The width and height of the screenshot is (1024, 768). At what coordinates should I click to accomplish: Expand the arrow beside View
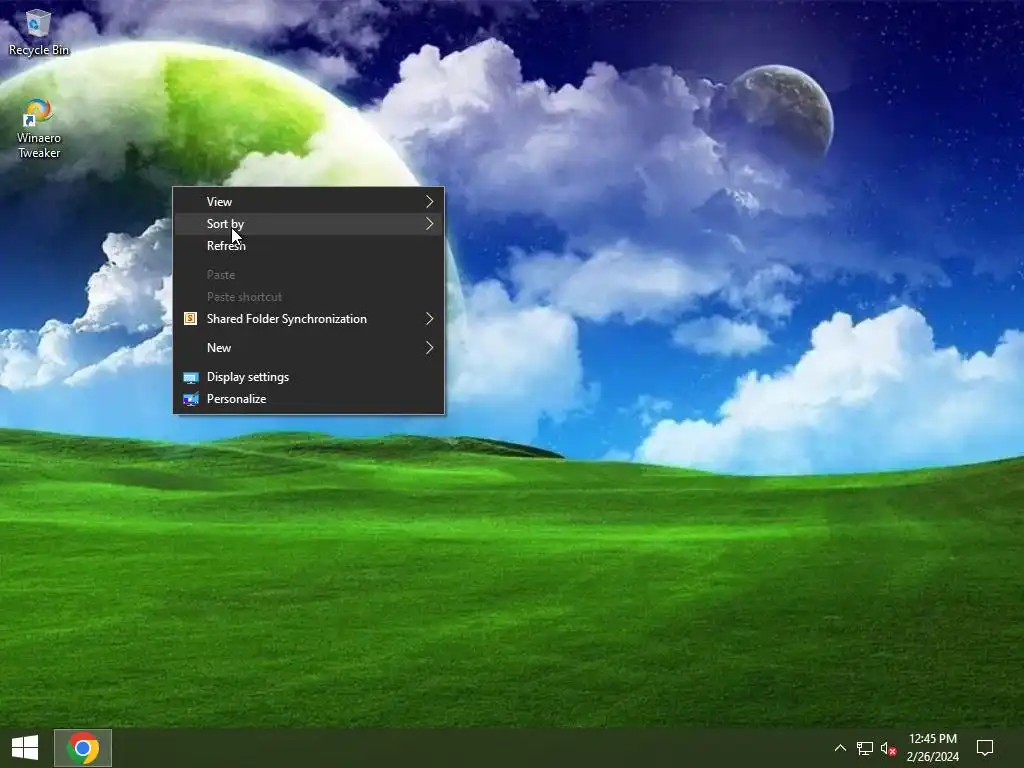[x=429, y=202]
